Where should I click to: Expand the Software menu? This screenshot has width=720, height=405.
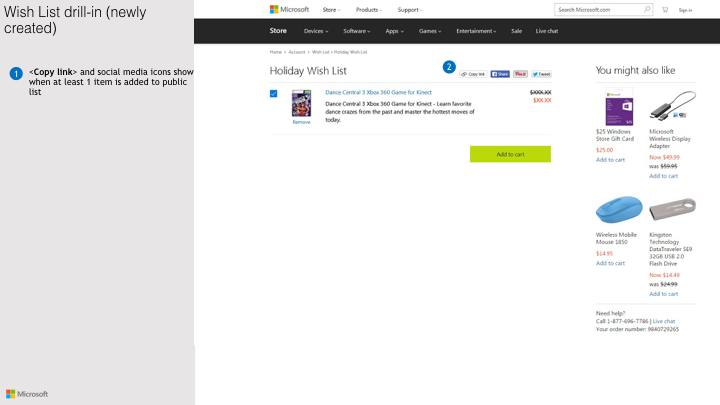pyautogui.click(x=357, y=31)
